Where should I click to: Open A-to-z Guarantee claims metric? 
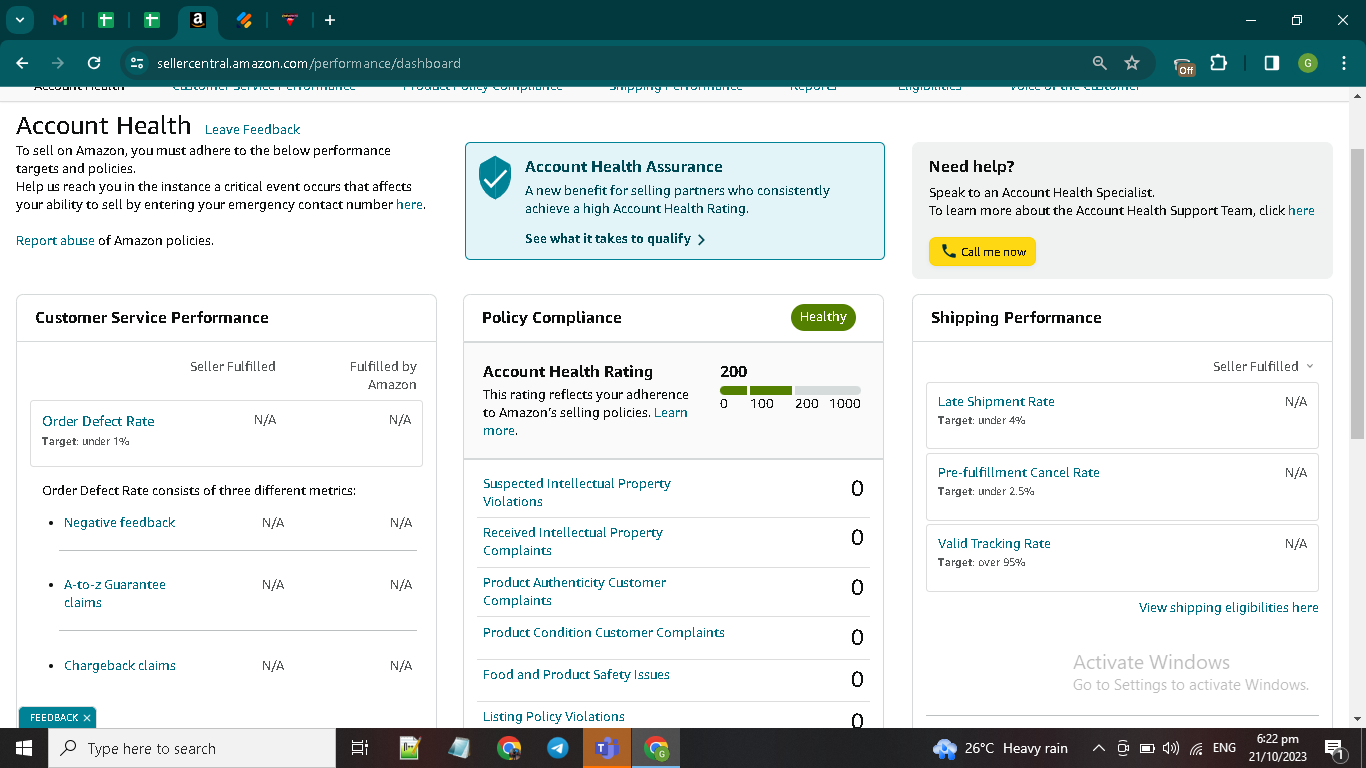coord(115,593)
